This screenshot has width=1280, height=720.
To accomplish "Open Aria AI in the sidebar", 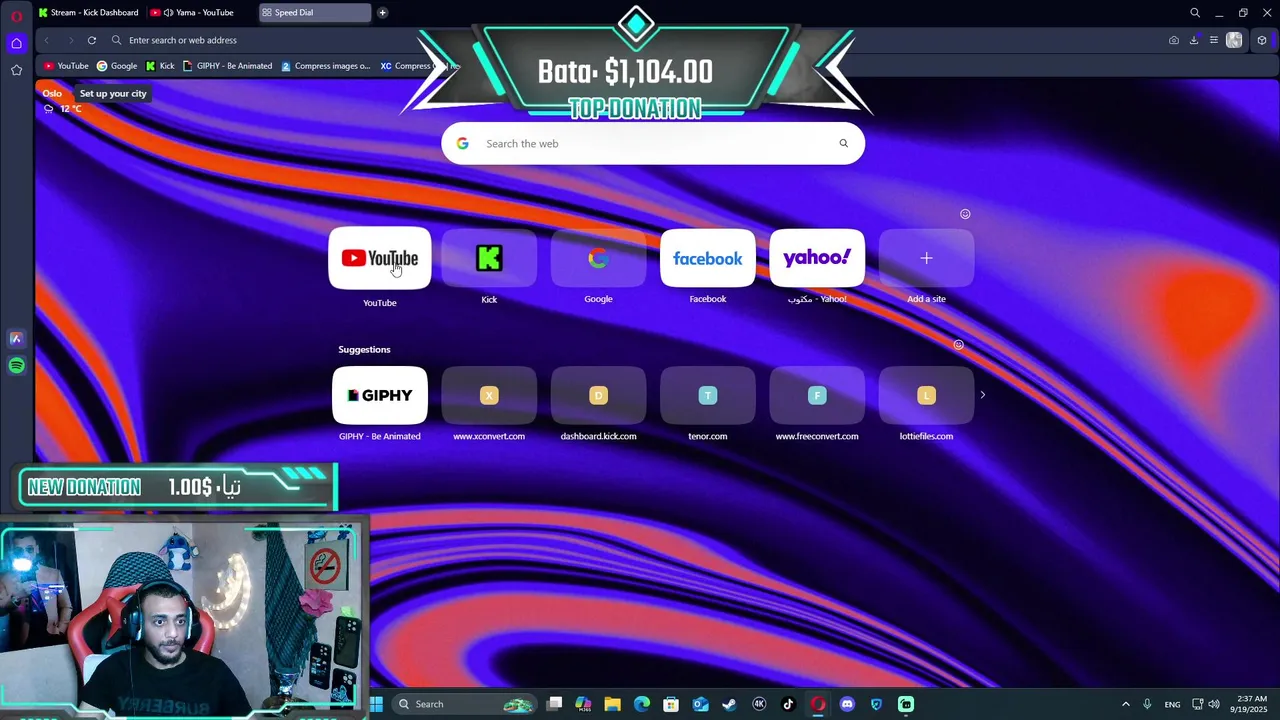I will [16, 339].
